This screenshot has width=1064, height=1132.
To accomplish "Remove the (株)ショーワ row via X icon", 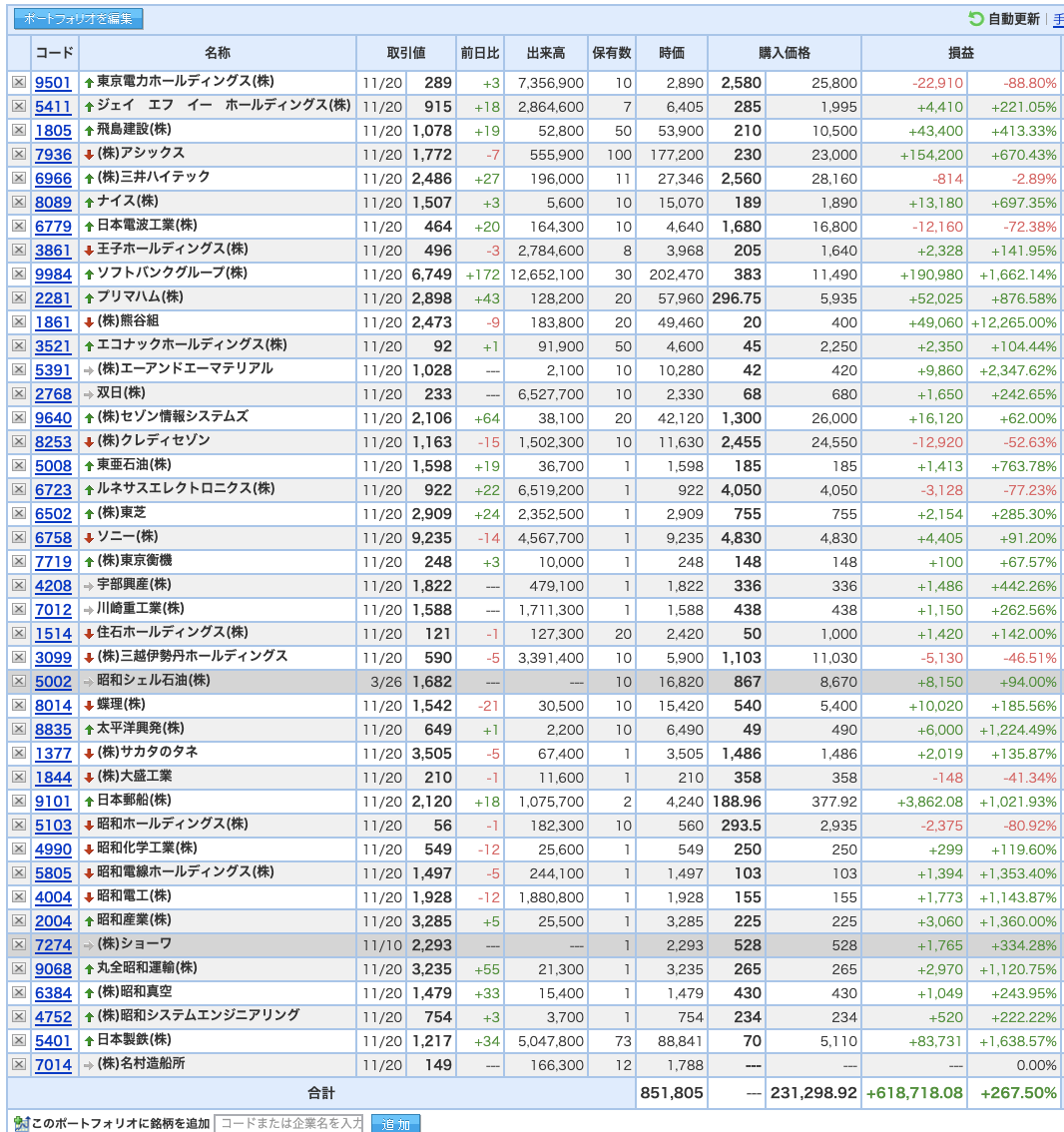I will 19,945.
